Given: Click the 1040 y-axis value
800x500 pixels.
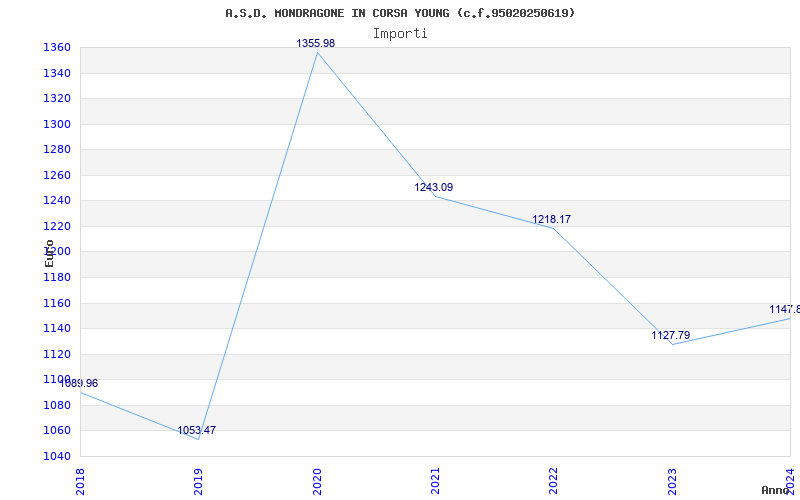Looking at the screenshot, I should (x=57, y=456).
